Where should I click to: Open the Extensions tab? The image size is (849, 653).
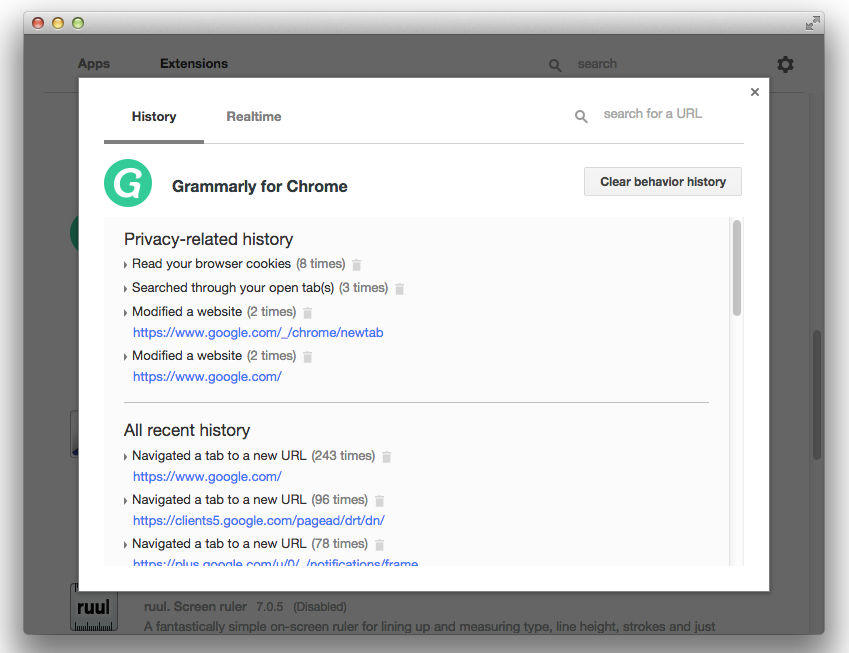tap(193, 63)
